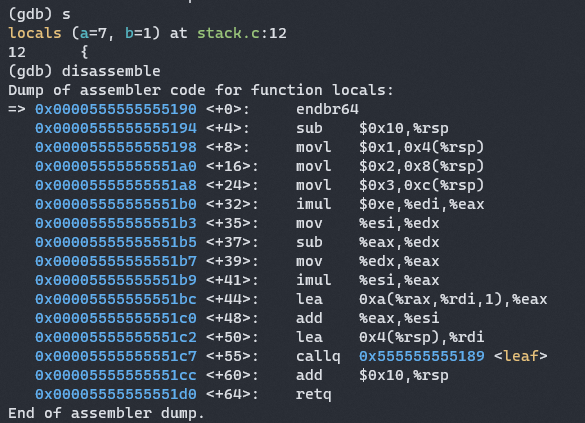This screenshot has width=585, height=423.
Task: Click the endbr64 instruction
Action: coord(327,109)
